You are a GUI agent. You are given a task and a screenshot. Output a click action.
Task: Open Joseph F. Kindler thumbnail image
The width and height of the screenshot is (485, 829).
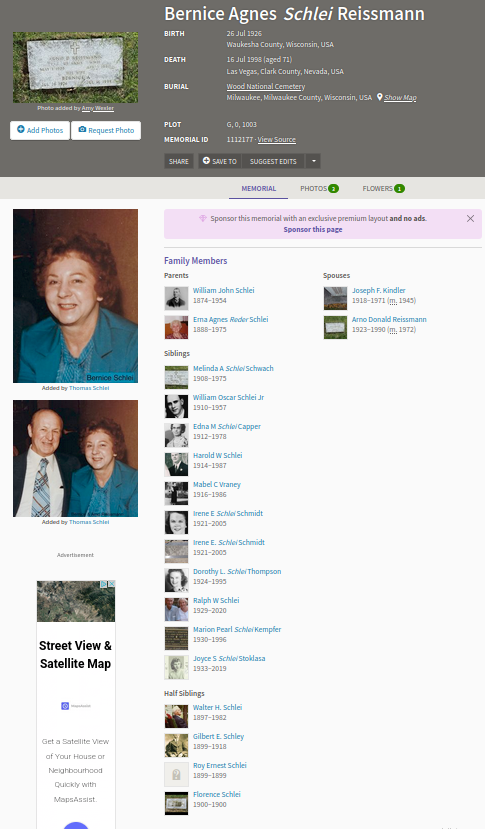pyautogui.click(x=335, y=298)
